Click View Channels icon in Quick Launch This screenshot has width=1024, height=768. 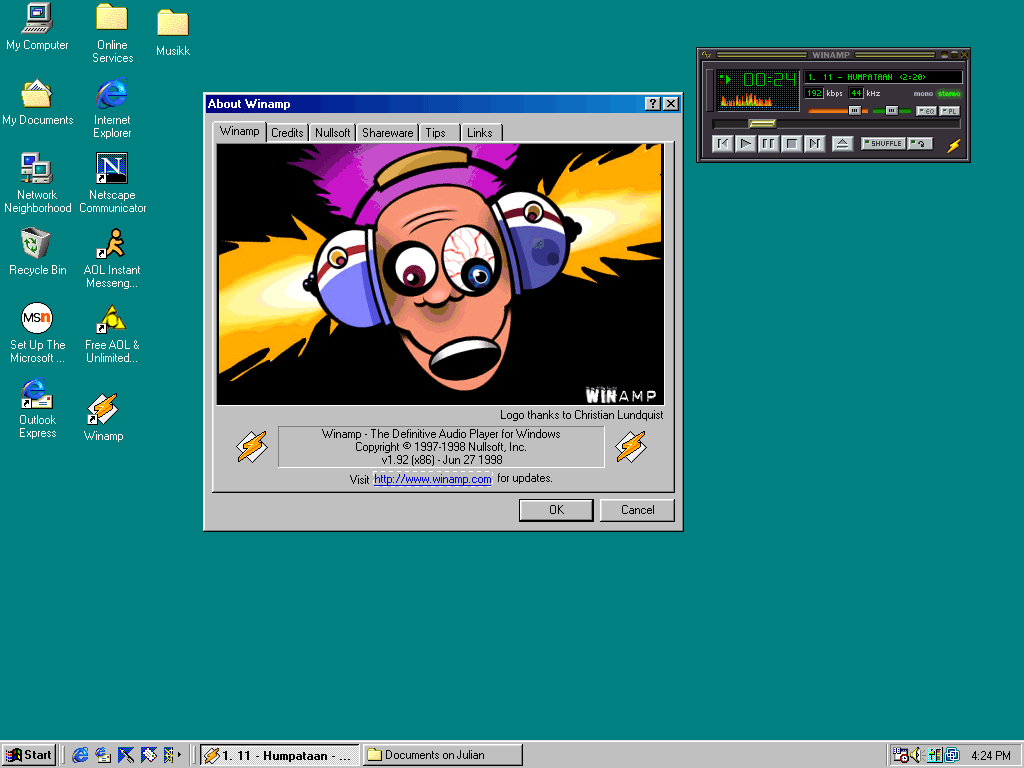coord(149,755)
